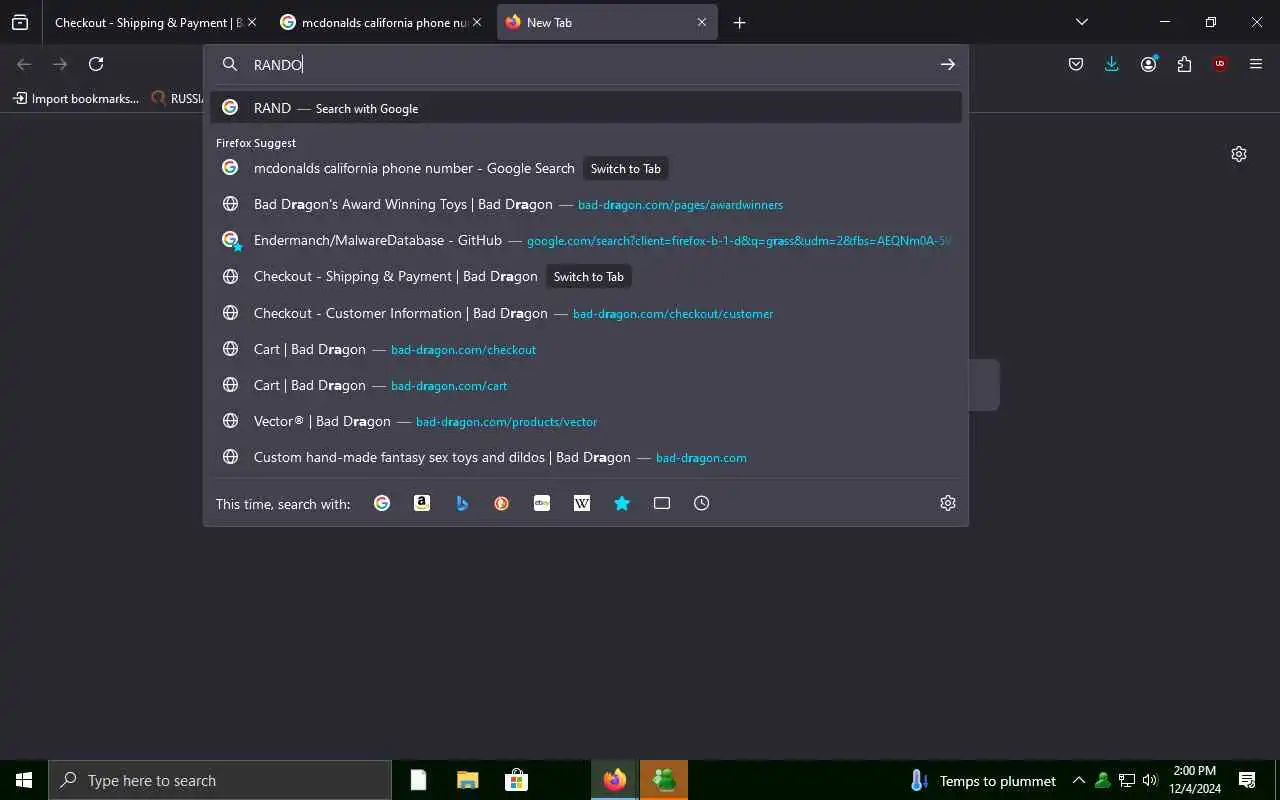Viewport: 1280px width, 800px height.
Task: Open the 2:00 PM clock and calendar
Action: 1195,780
